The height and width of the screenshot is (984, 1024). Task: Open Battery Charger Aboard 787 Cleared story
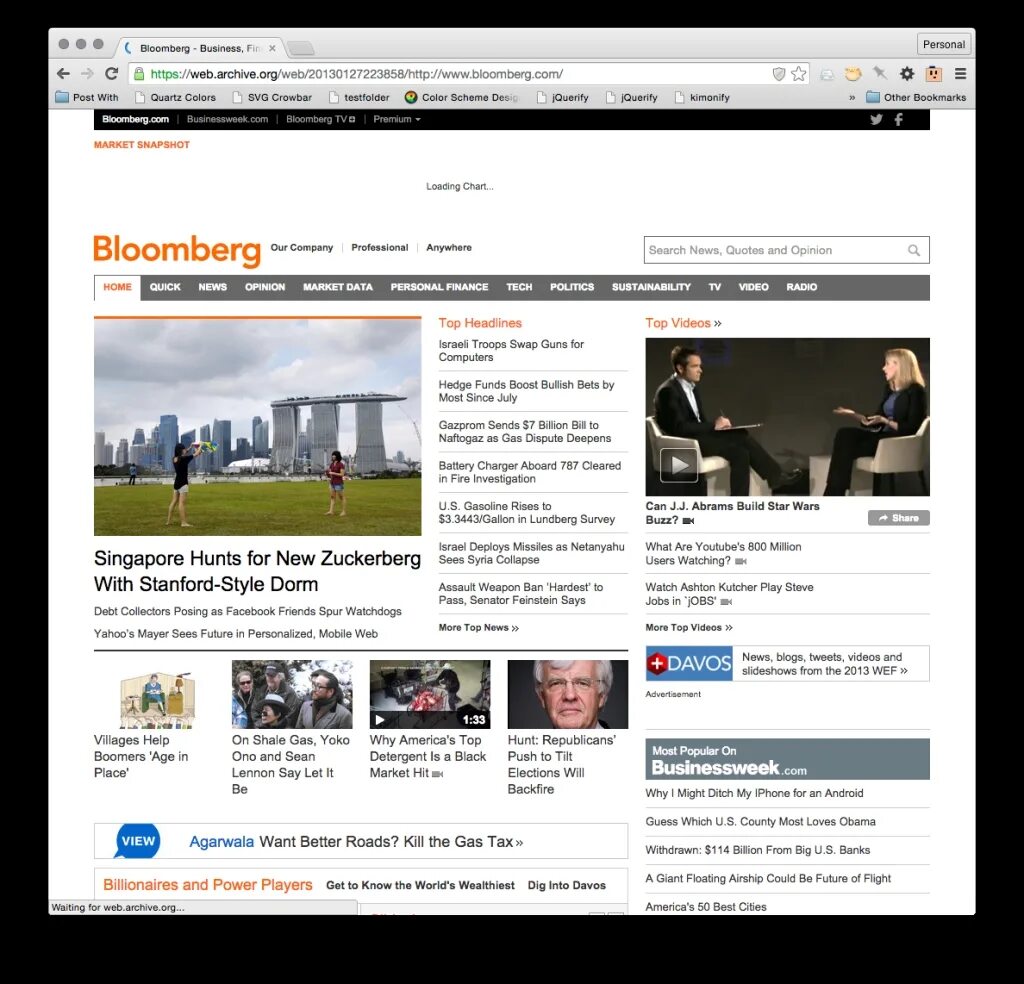tap(530, 472)
